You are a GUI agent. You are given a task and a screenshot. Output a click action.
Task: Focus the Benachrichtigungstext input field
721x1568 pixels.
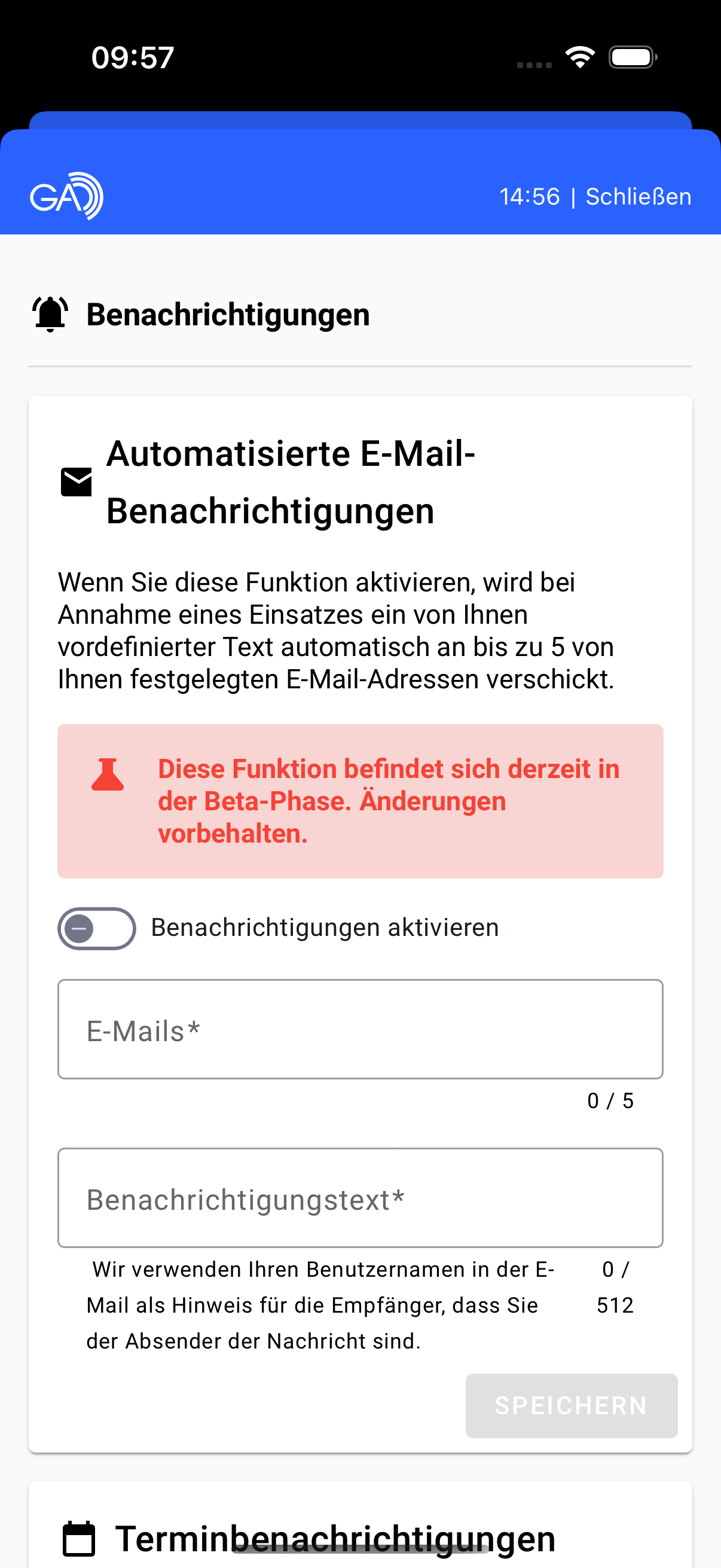click(360, 1198)
